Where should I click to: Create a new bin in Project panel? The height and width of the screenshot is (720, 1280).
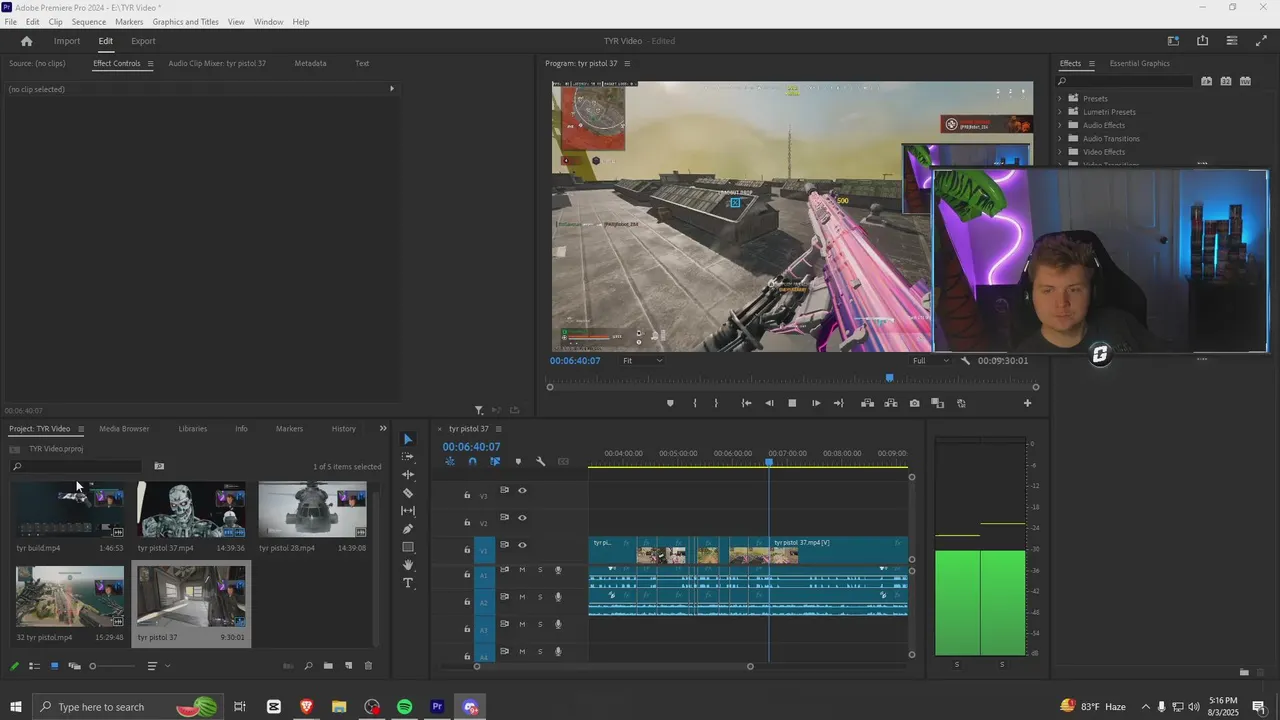pyautogui.click(x=328, y=666)
